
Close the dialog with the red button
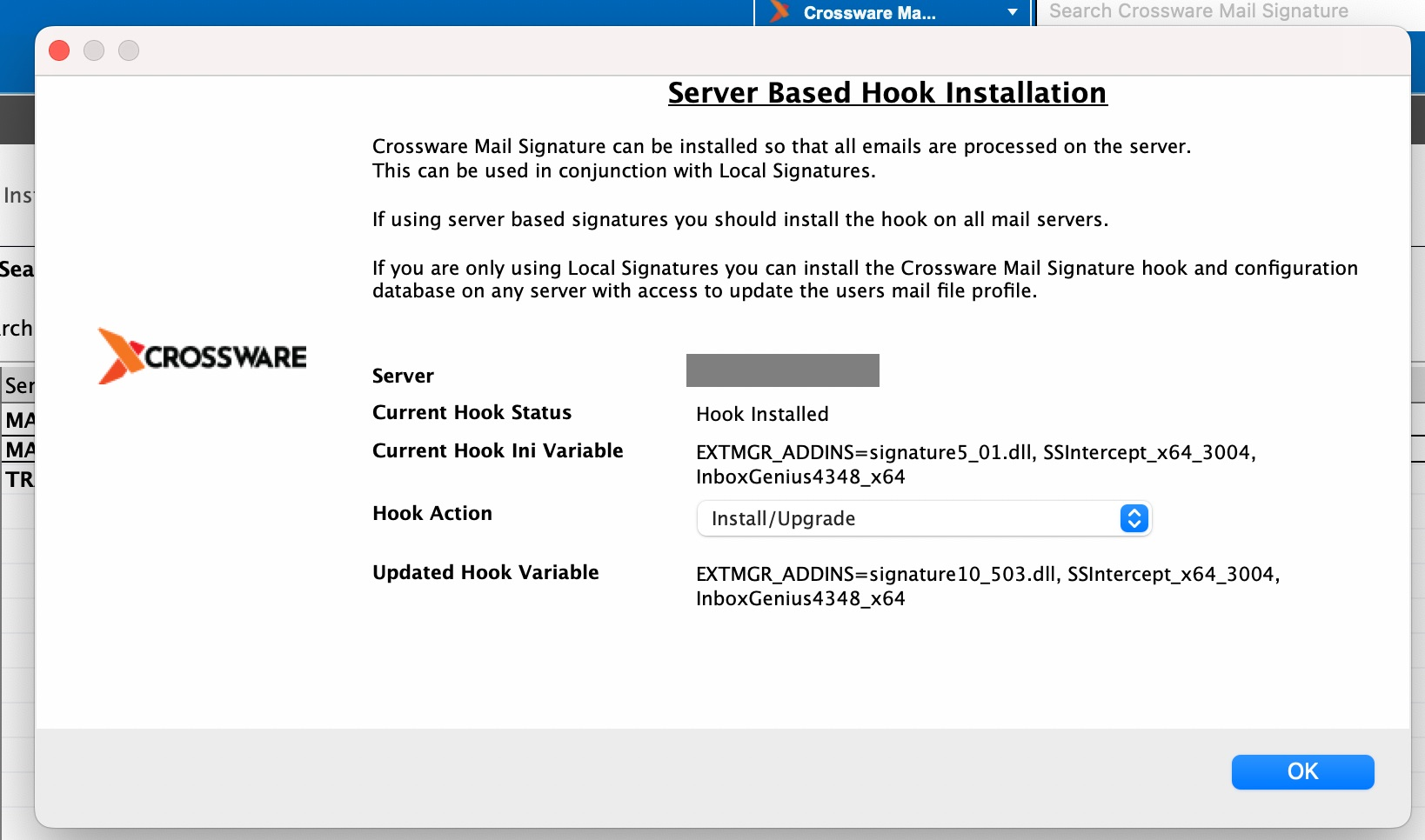coord(59,50)
